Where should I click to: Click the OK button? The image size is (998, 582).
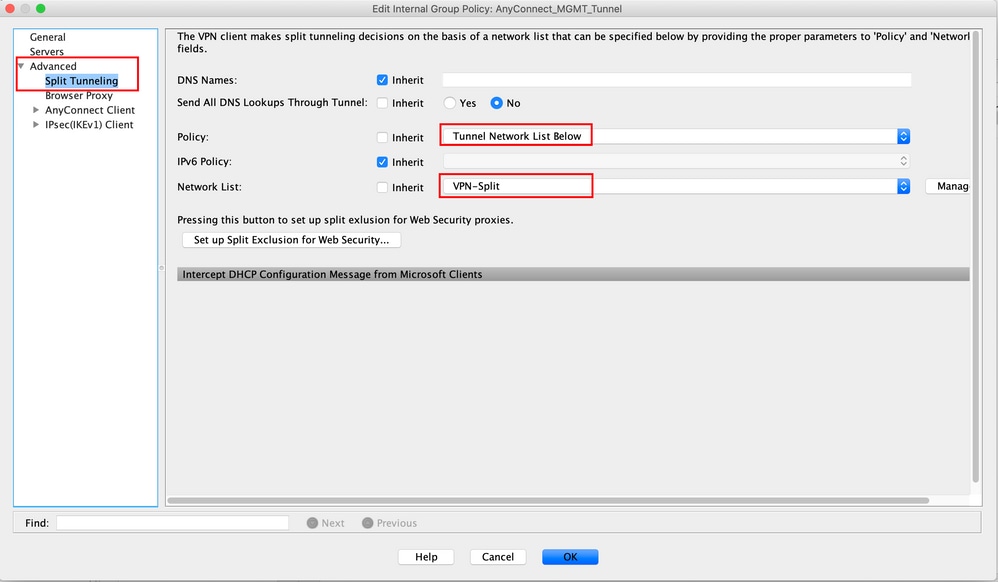(x=570, y=557)
